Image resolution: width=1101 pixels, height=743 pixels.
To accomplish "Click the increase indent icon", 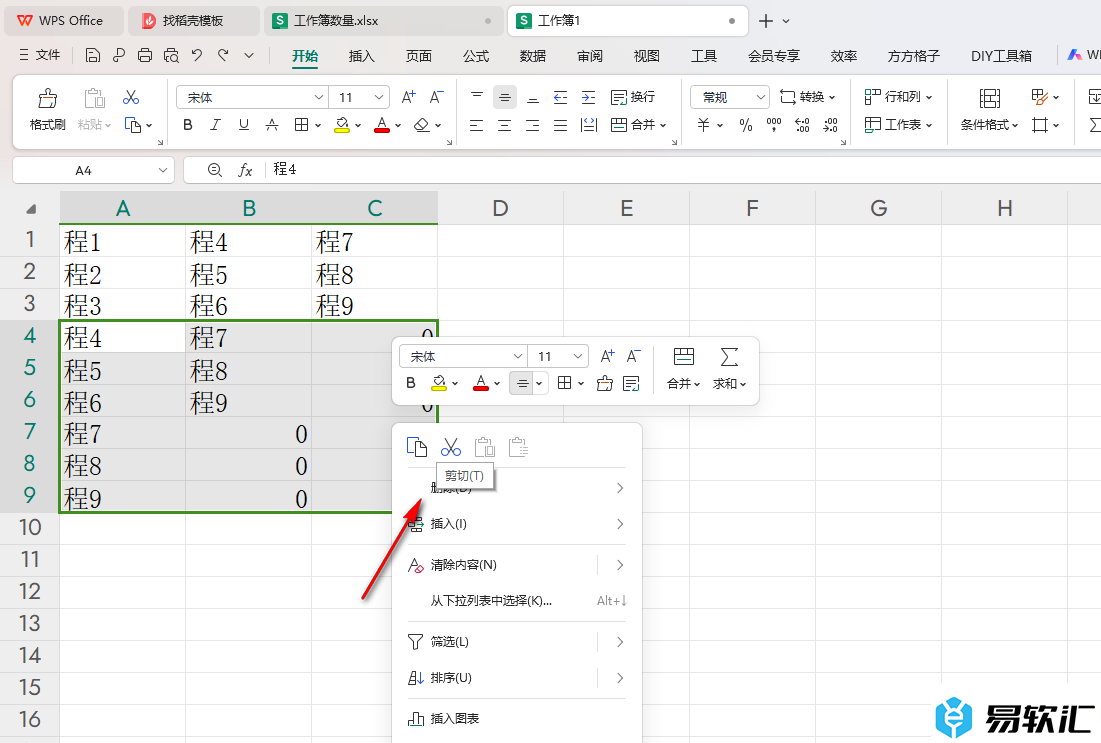I will pos(588,98).
